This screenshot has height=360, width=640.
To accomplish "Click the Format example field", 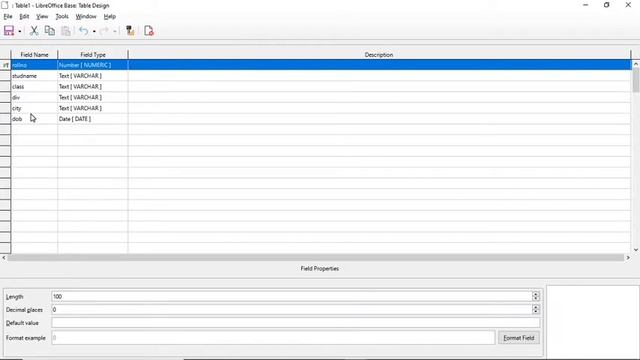I will click(x=273, y=338).
